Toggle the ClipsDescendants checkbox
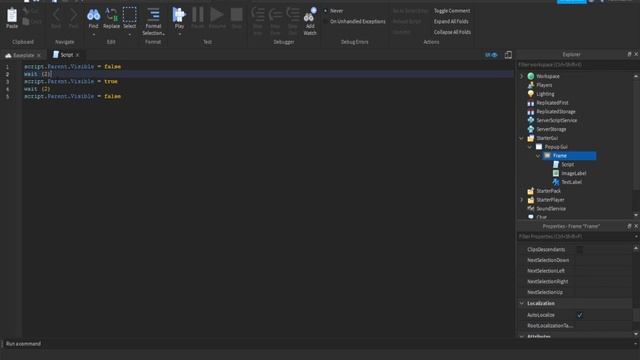The width and height of the screenshot is (640, 360). 580,249
